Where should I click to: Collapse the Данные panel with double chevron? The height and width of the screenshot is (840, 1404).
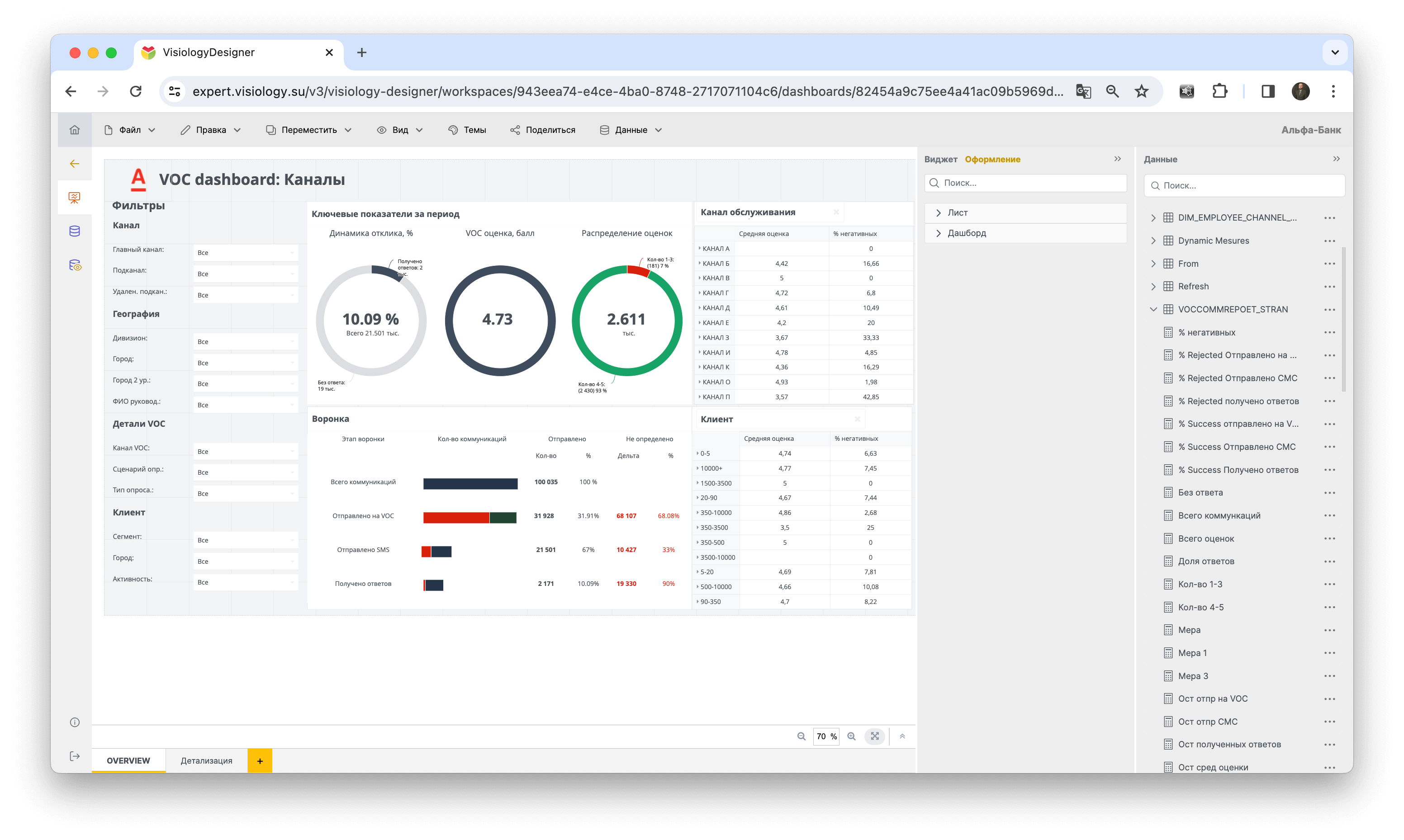[1337, 159]
